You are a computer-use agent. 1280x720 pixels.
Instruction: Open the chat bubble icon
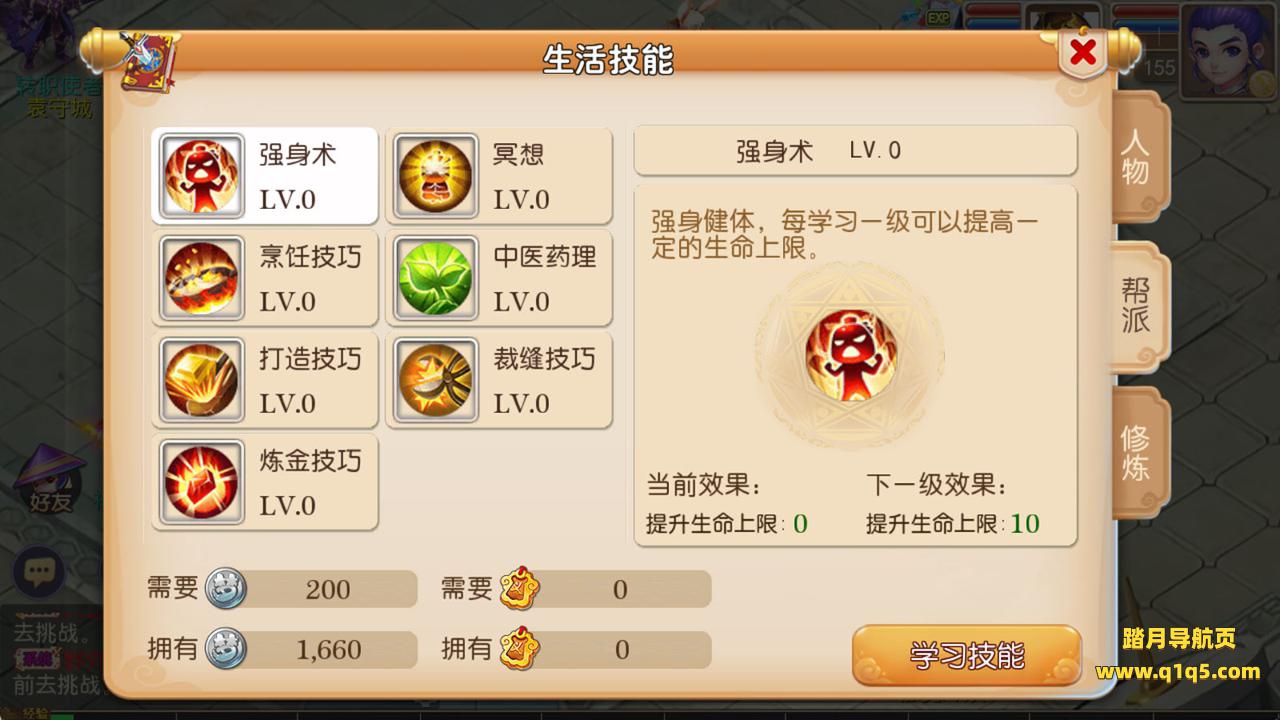(39, 573)
